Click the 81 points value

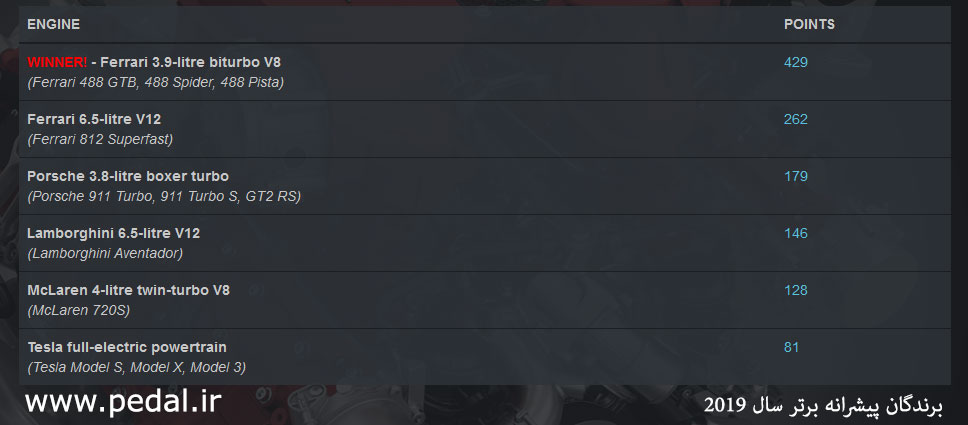791,347
